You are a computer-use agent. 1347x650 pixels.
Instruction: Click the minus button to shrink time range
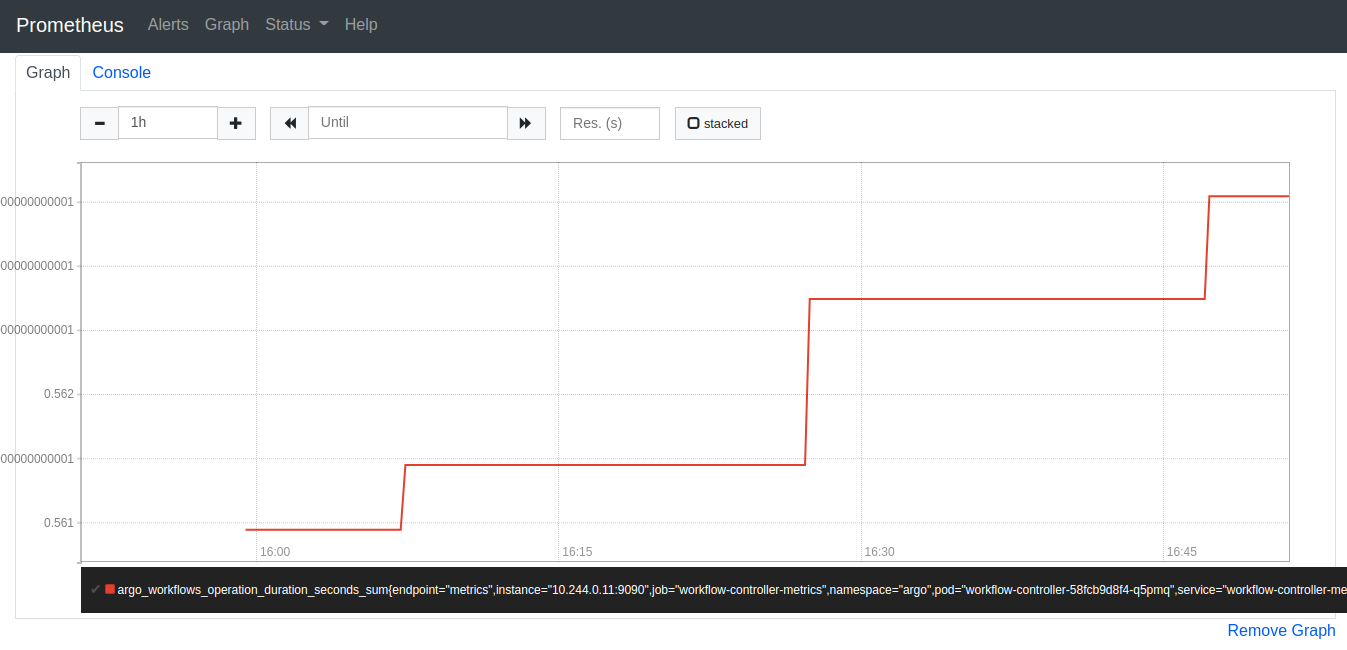99,123
